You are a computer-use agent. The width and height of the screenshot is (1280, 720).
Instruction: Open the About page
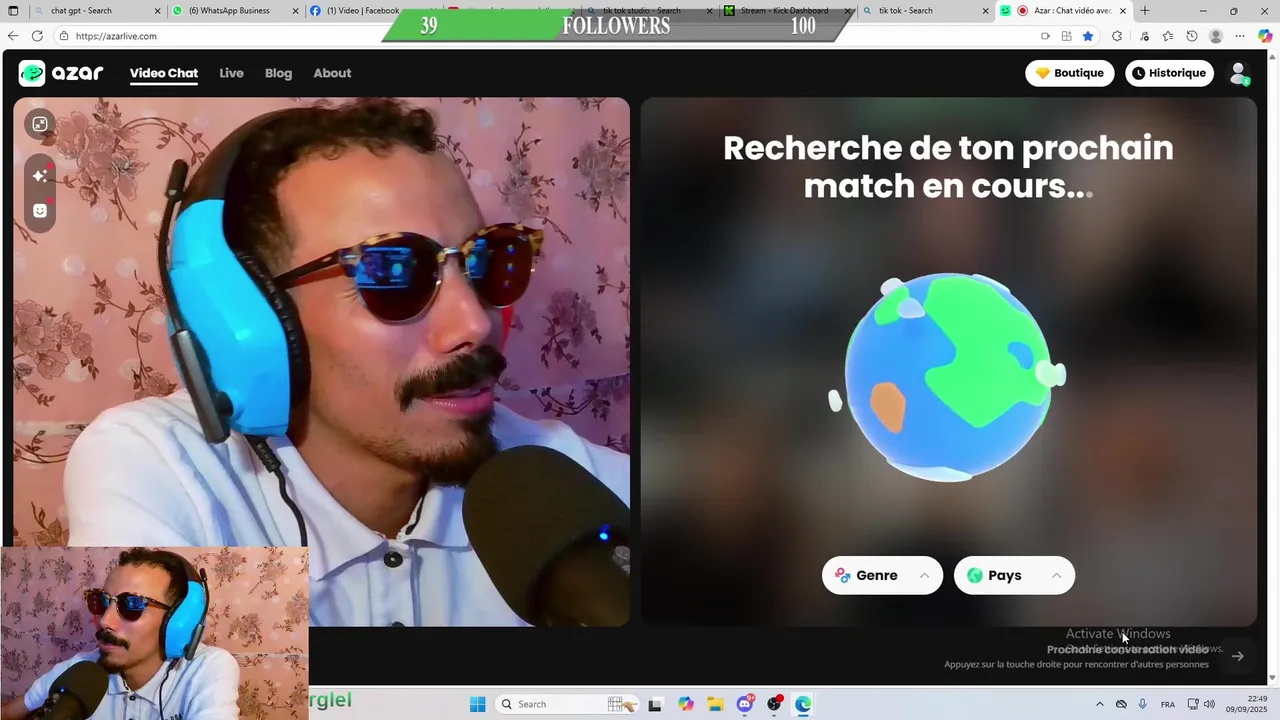(332, 73)
